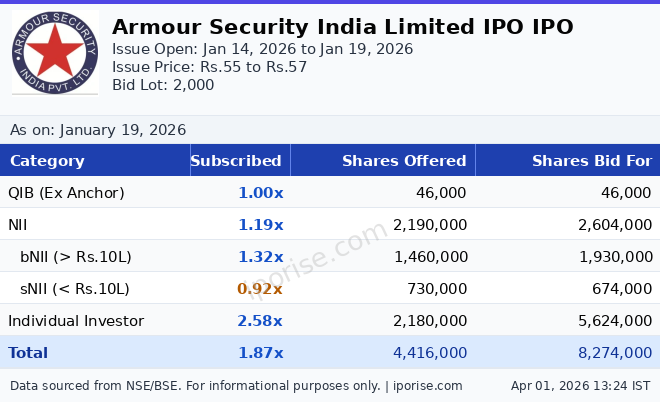Click the 1.87x total subscription figure

click(260, 353)
